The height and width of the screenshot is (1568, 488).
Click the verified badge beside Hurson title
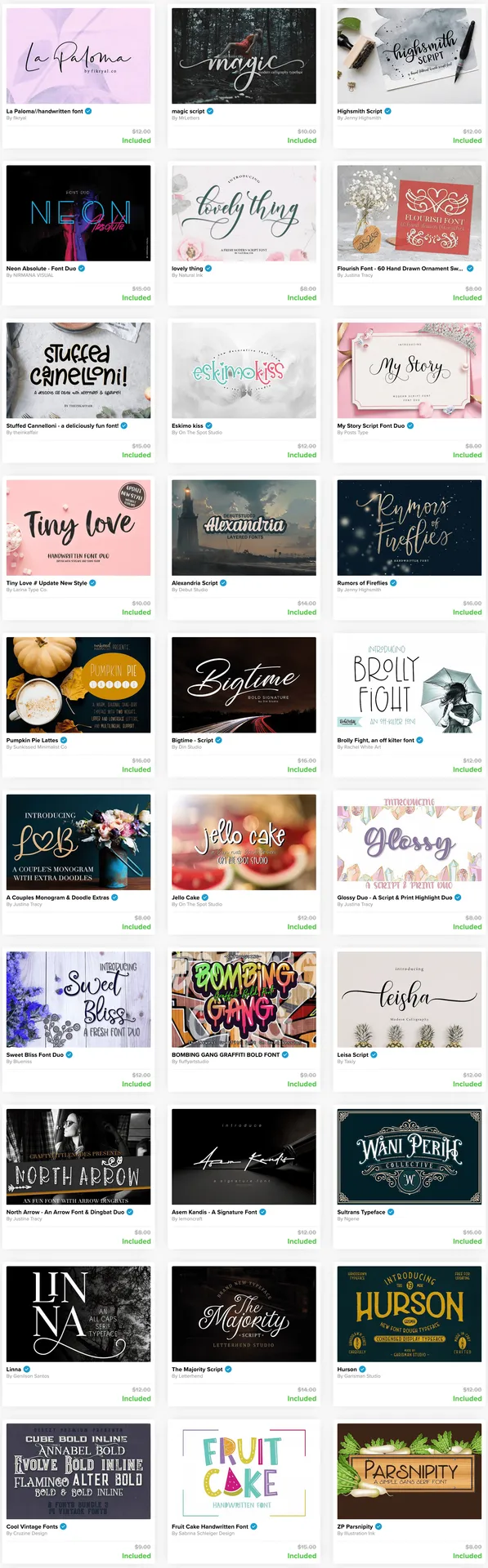click(362, 1369)
